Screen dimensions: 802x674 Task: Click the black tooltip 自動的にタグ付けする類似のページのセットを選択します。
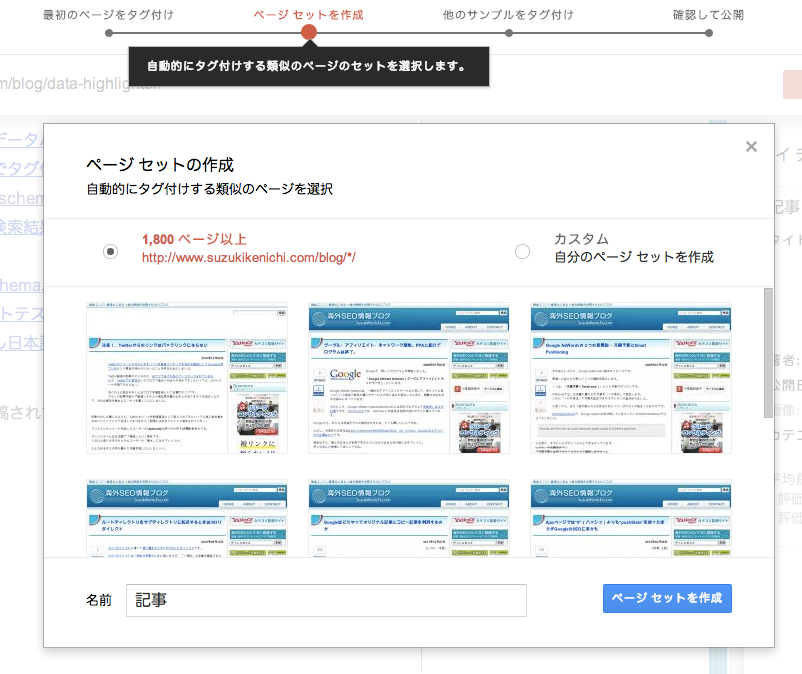[309, 66]
